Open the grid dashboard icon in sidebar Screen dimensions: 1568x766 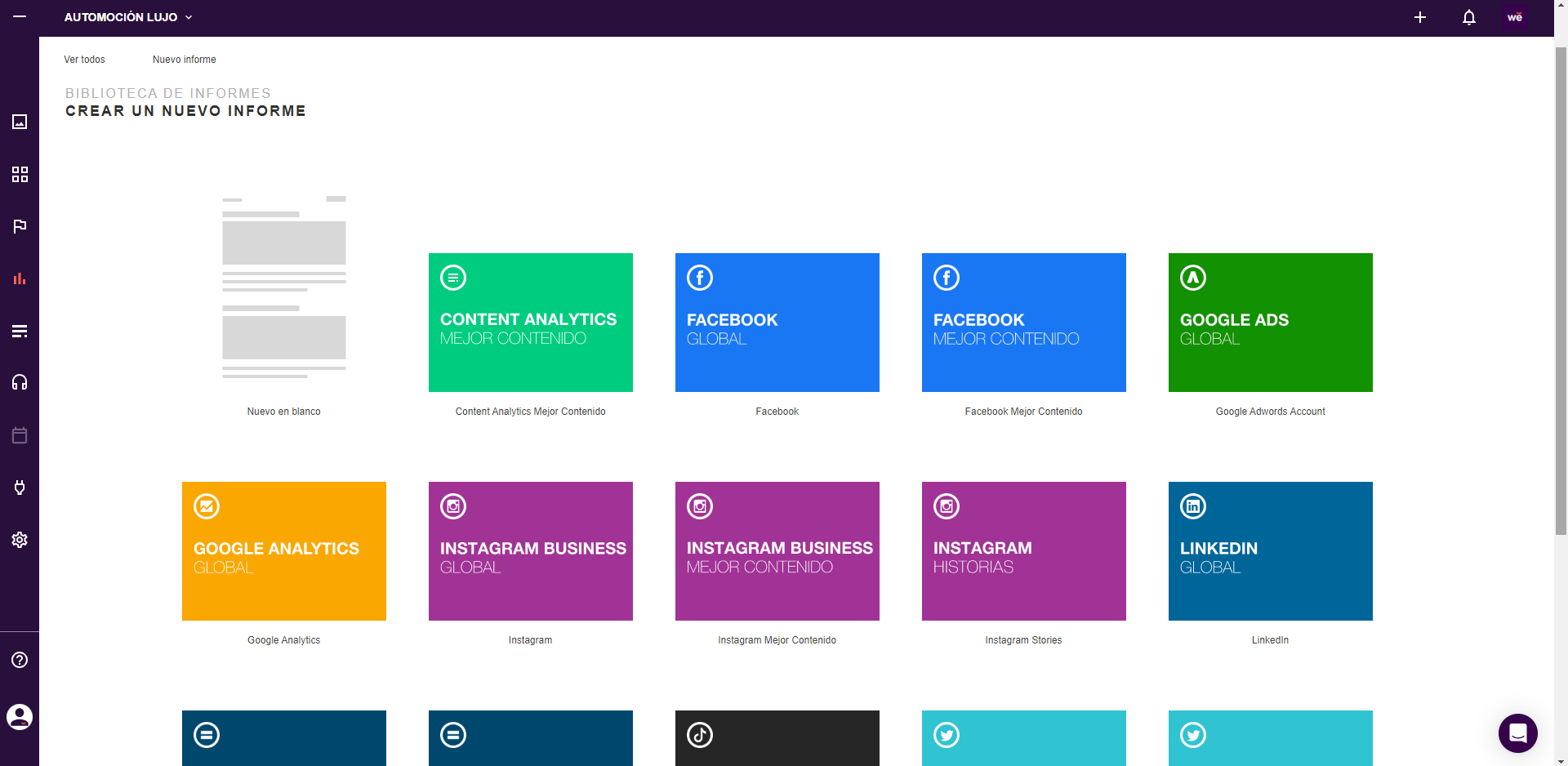tap(20, 174)
